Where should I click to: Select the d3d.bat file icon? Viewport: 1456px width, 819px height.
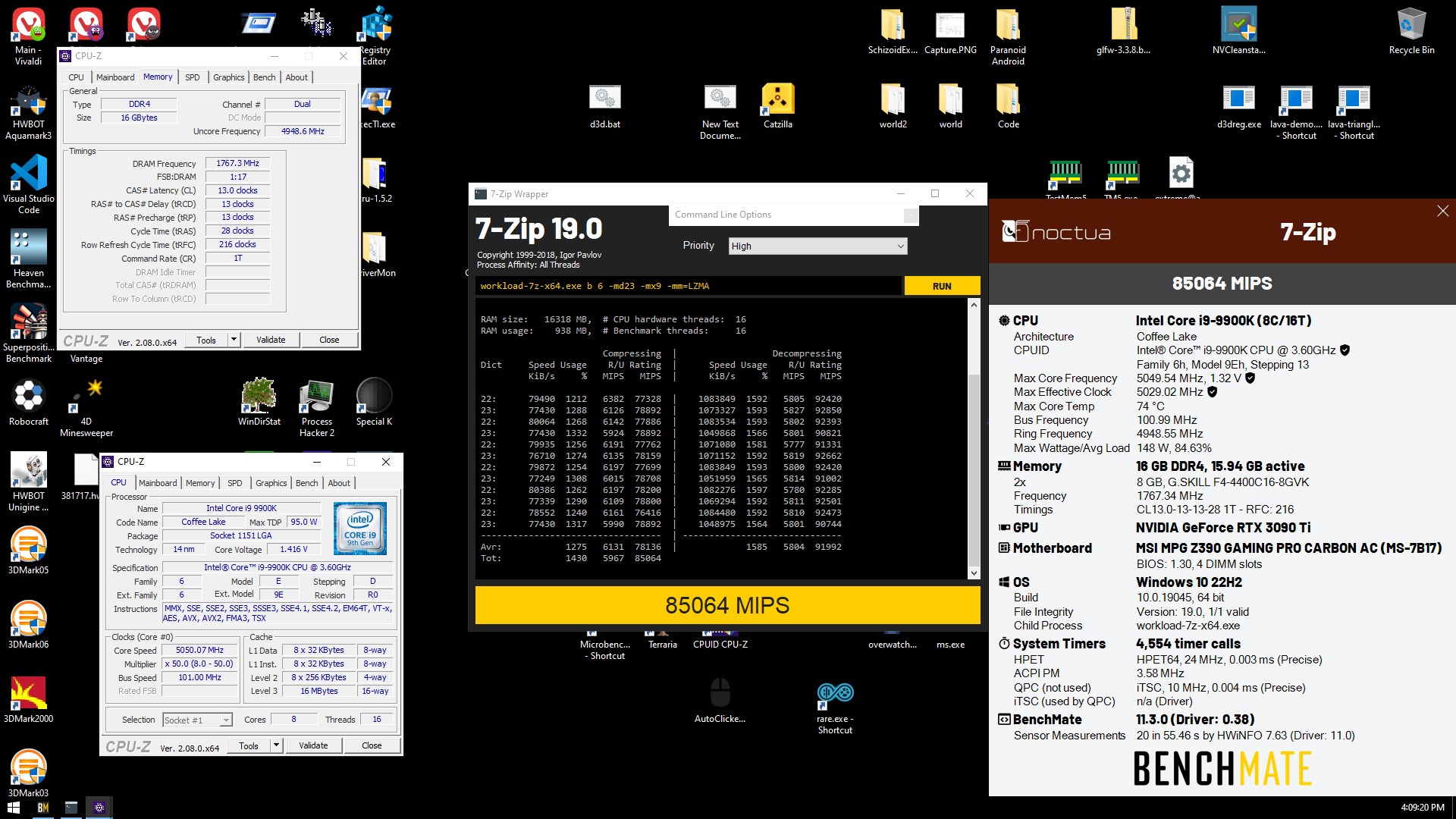(604, 105)
